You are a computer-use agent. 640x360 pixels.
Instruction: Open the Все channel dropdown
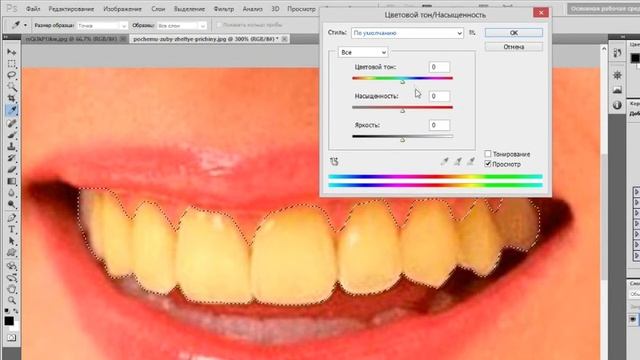[x=363, y=52]
